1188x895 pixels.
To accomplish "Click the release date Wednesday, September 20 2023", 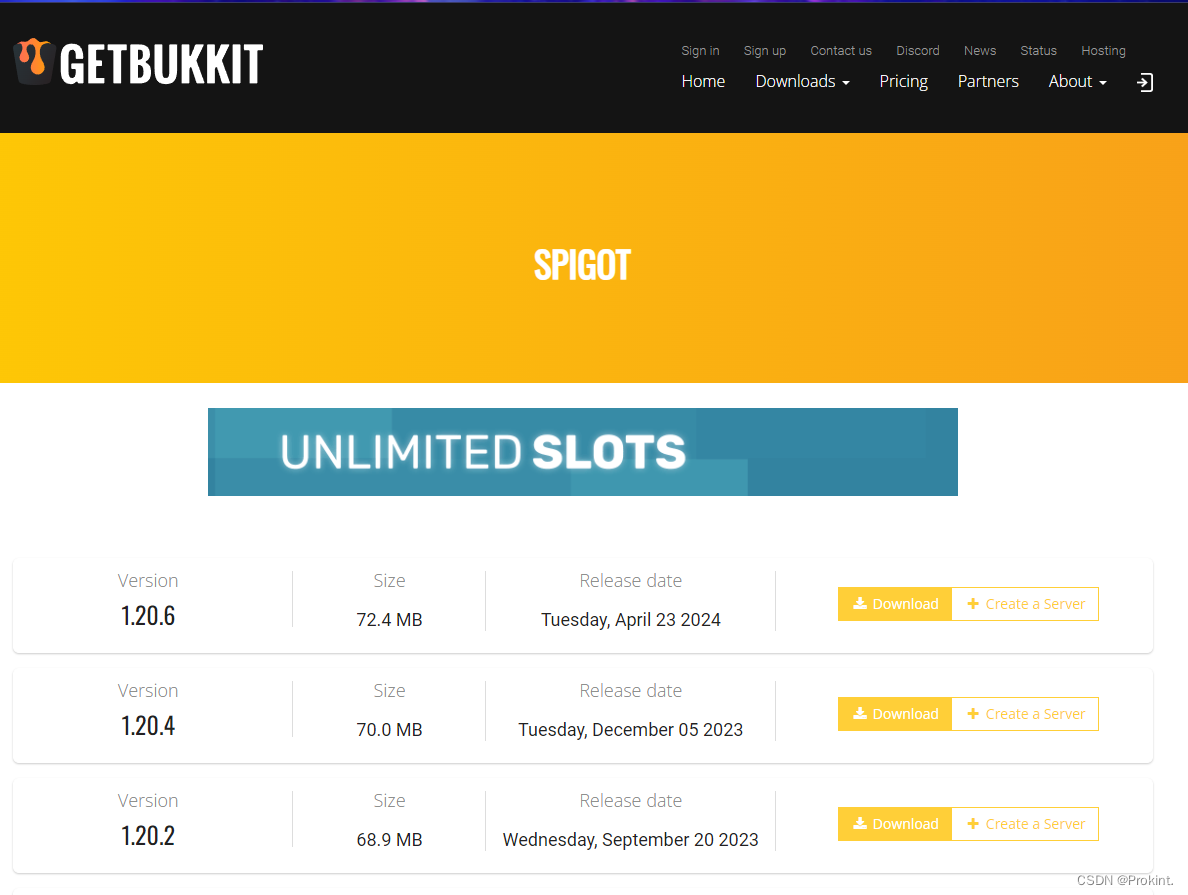I will point(630,840).
